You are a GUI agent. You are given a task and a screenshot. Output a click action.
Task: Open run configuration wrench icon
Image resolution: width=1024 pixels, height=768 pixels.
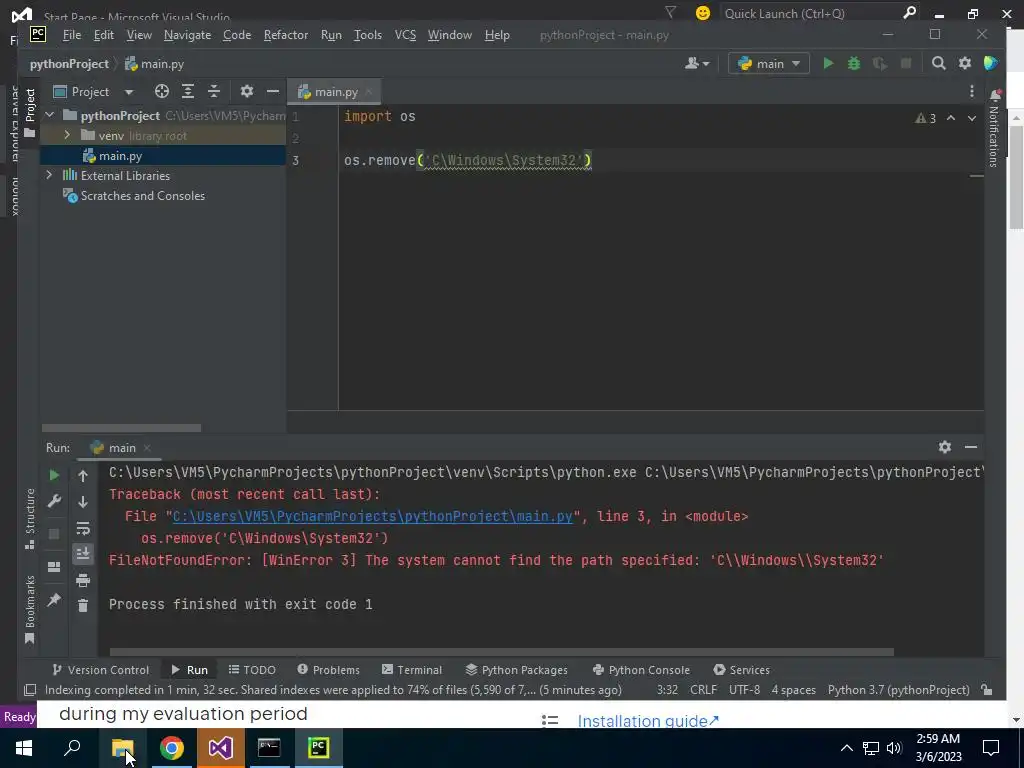point(54,502)
